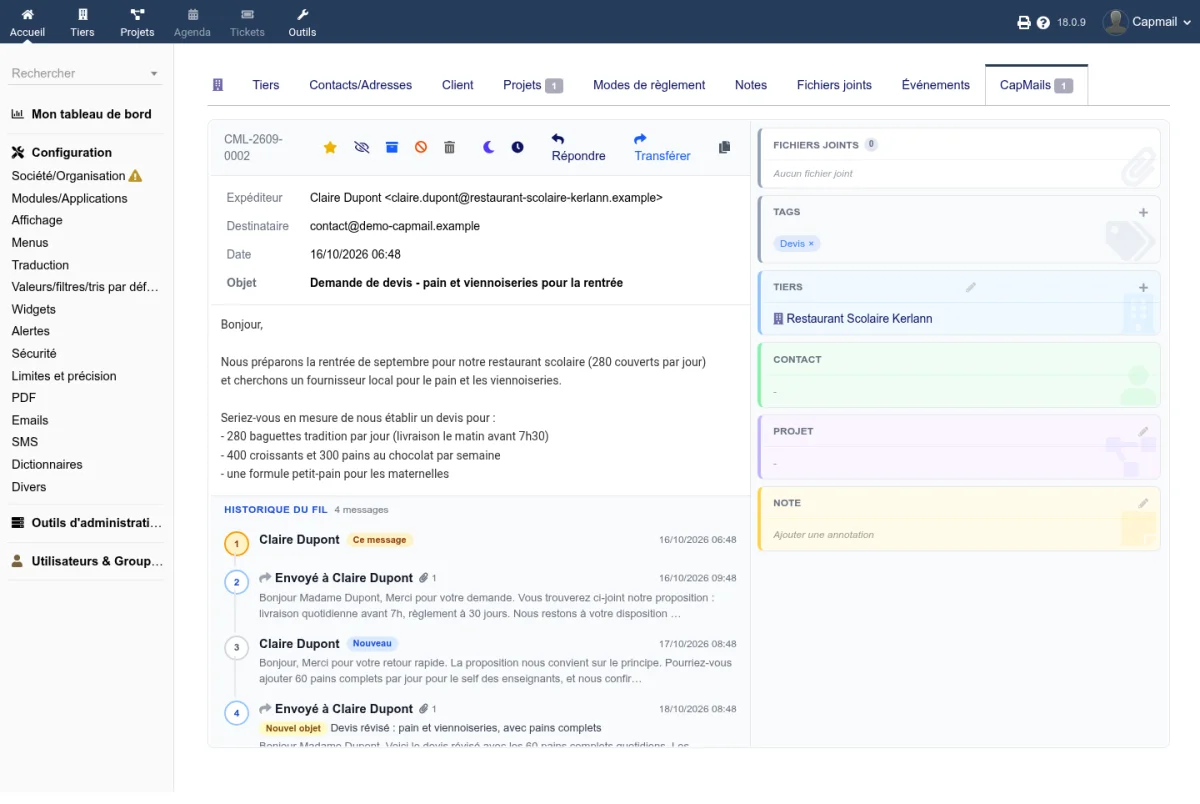1200x804 pixels.
Task: Open the help question-mark icon
Action: [1043, 22]
